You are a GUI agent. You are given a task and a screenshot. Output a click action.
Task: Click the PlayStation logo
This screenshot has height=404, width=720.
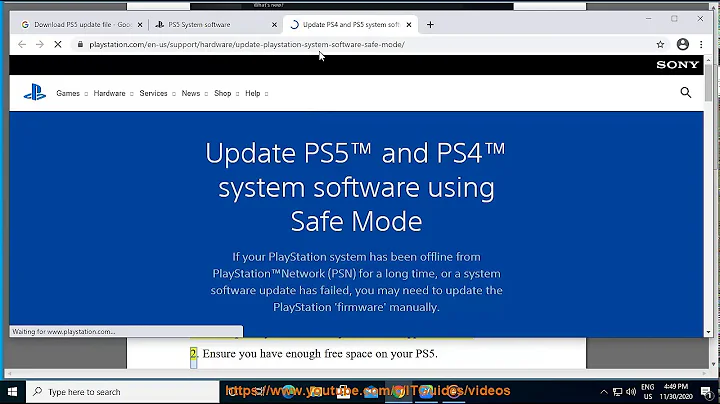(x=35, y=92)
